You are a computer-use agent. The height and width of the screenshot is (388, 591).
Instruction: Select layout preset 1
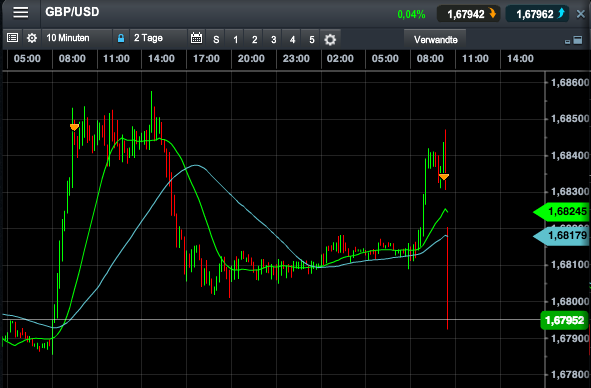tap(236, 39)
